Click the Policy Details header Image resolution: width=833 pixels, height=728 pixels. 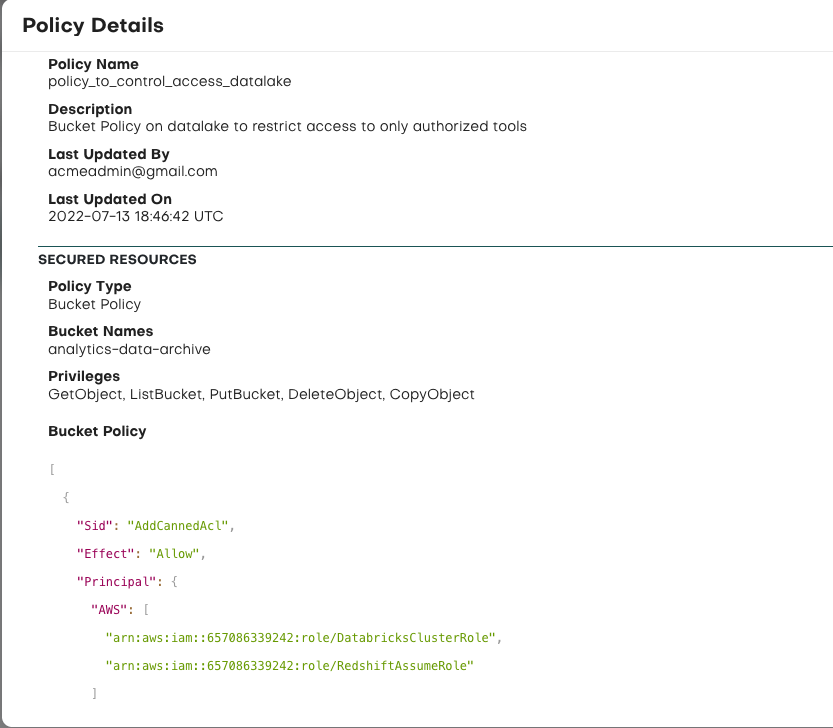(x=96, y=25)
